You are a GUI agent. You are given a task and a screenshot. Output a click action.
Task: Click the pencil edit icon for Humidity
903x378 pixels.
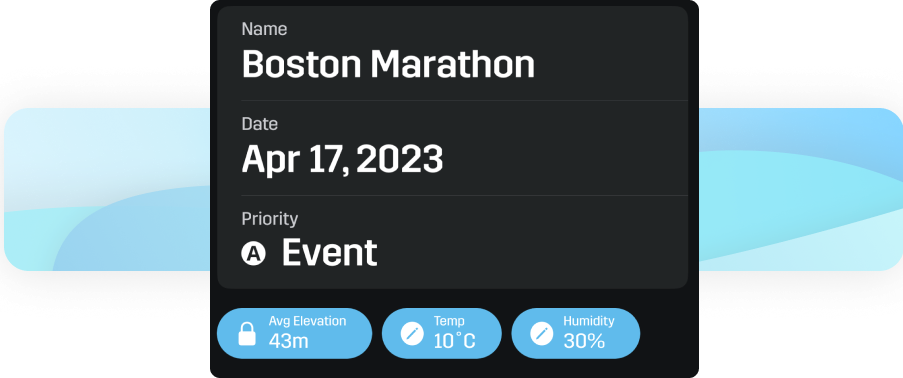pos(541,334)
